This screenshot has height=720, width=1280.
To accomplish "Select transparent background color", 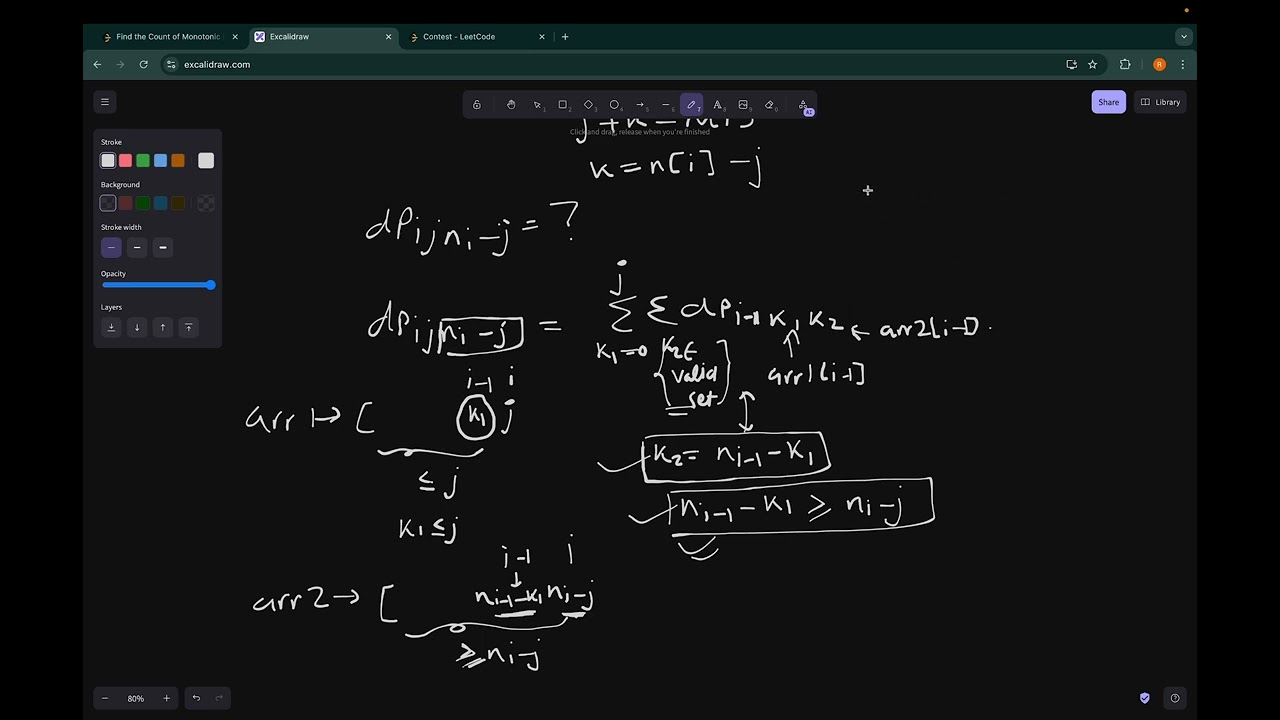I will coord(108,203).
